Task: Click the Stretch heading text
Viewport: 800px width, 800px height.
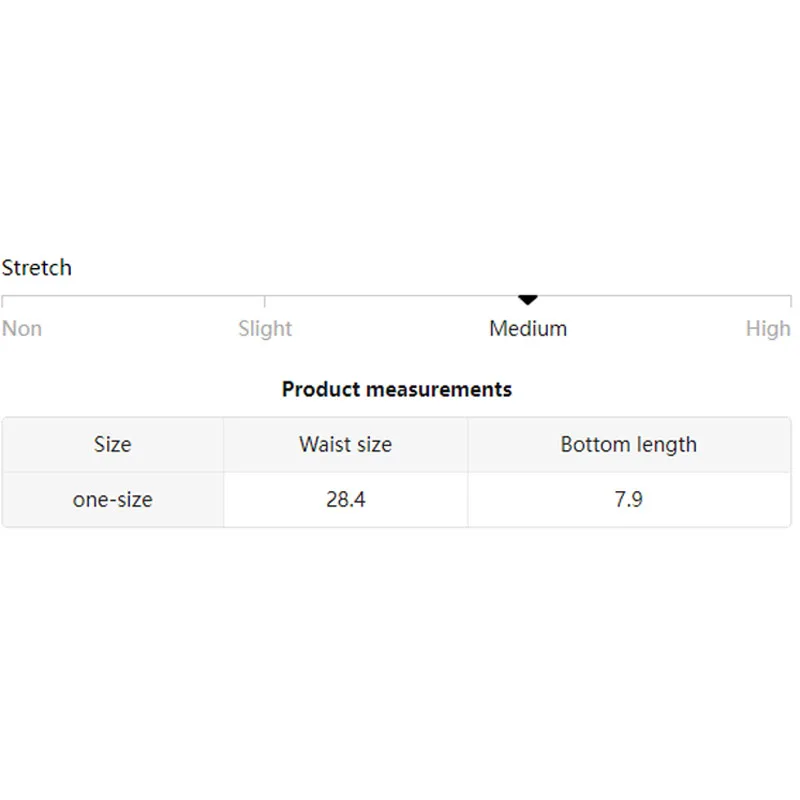Action: coord(37,268)
